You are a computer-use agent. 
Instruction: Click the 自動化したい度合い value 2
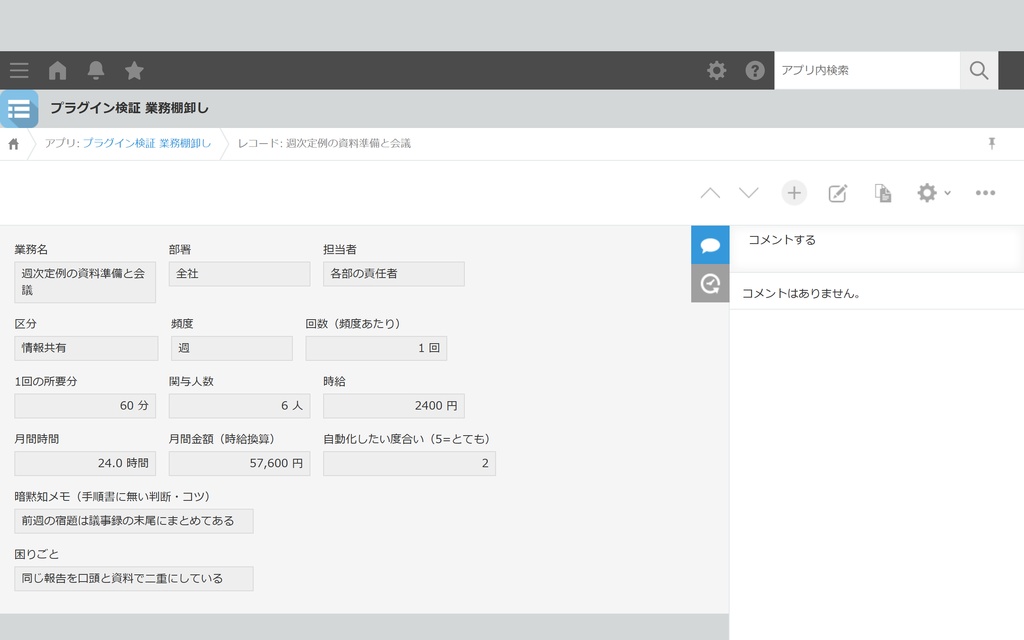[409, 463]
